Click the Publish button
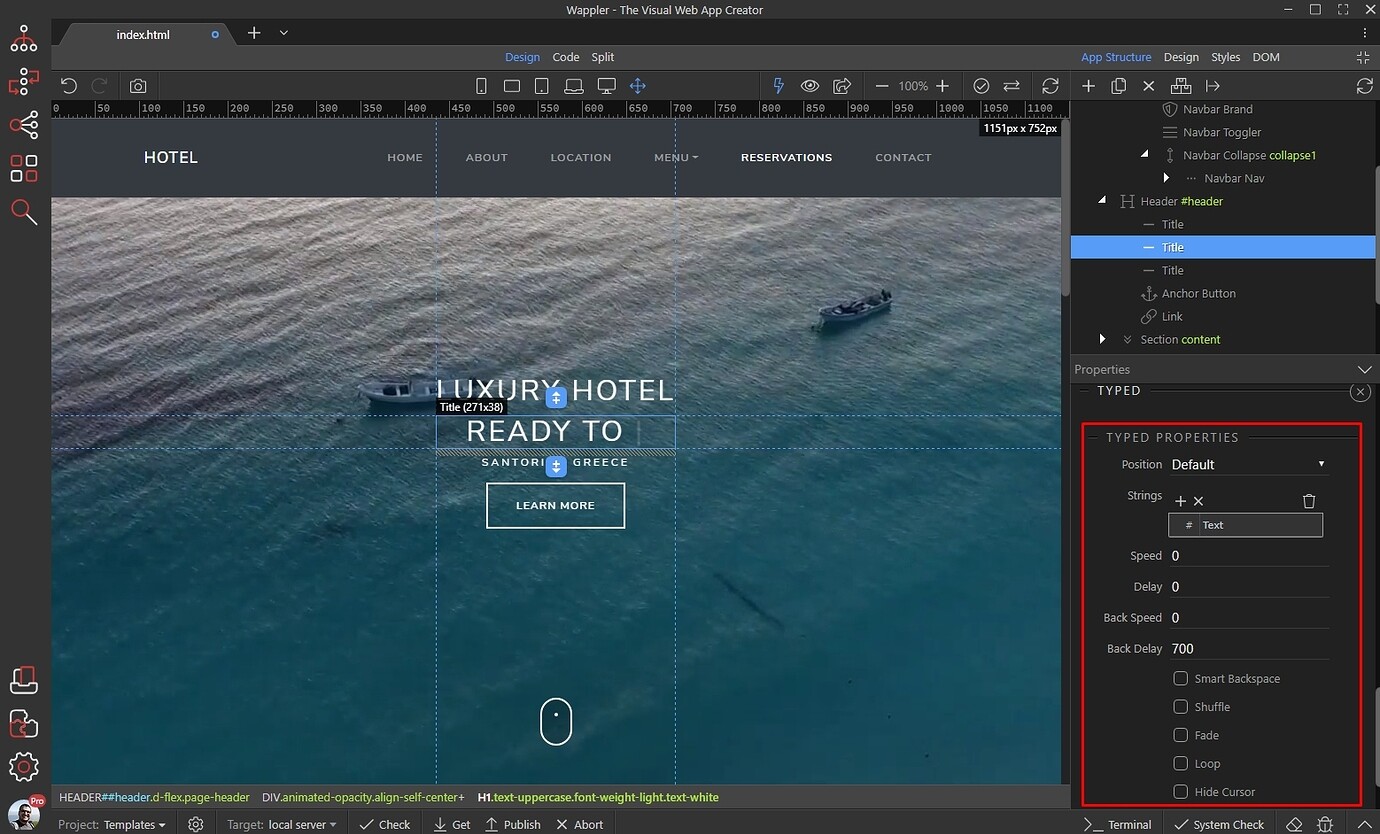This screenshot has height=834, width=1380. 513,824
